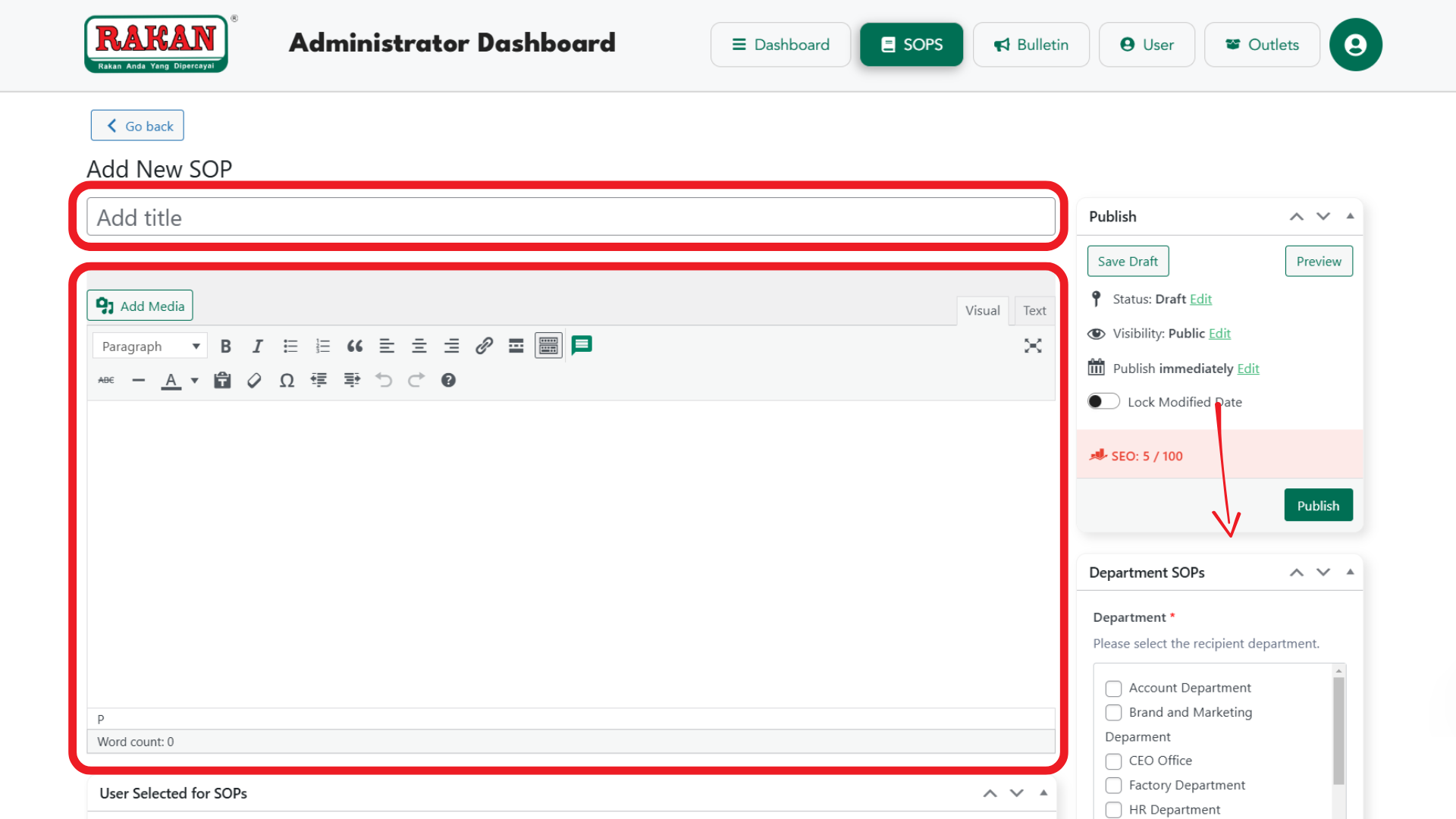Open keyboard shortcuts help icon
This screenshot has width=1456, height=819.
[x=448, y=381]
